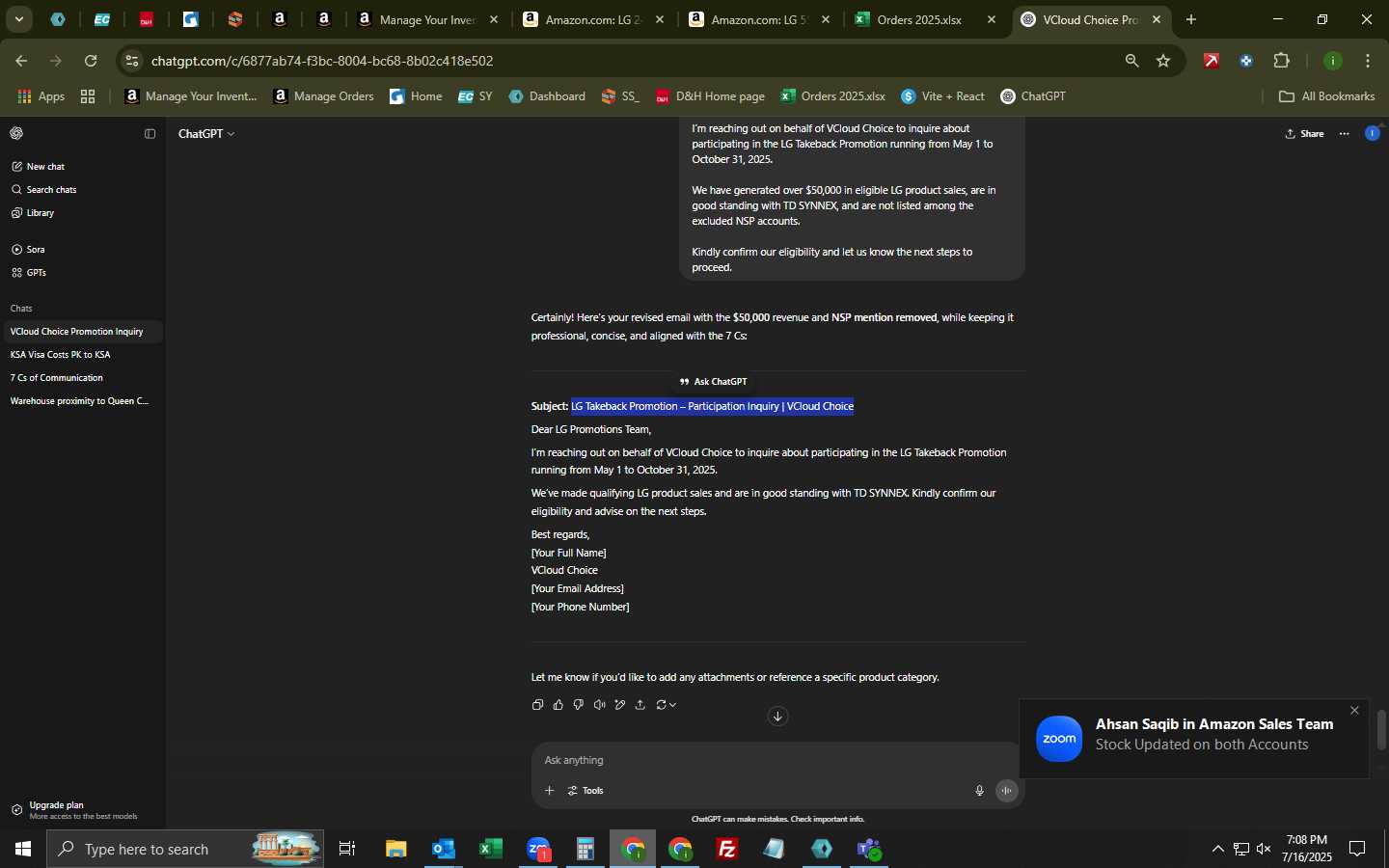
Task: Open a new browser tab
Action: coord(1191,19)
